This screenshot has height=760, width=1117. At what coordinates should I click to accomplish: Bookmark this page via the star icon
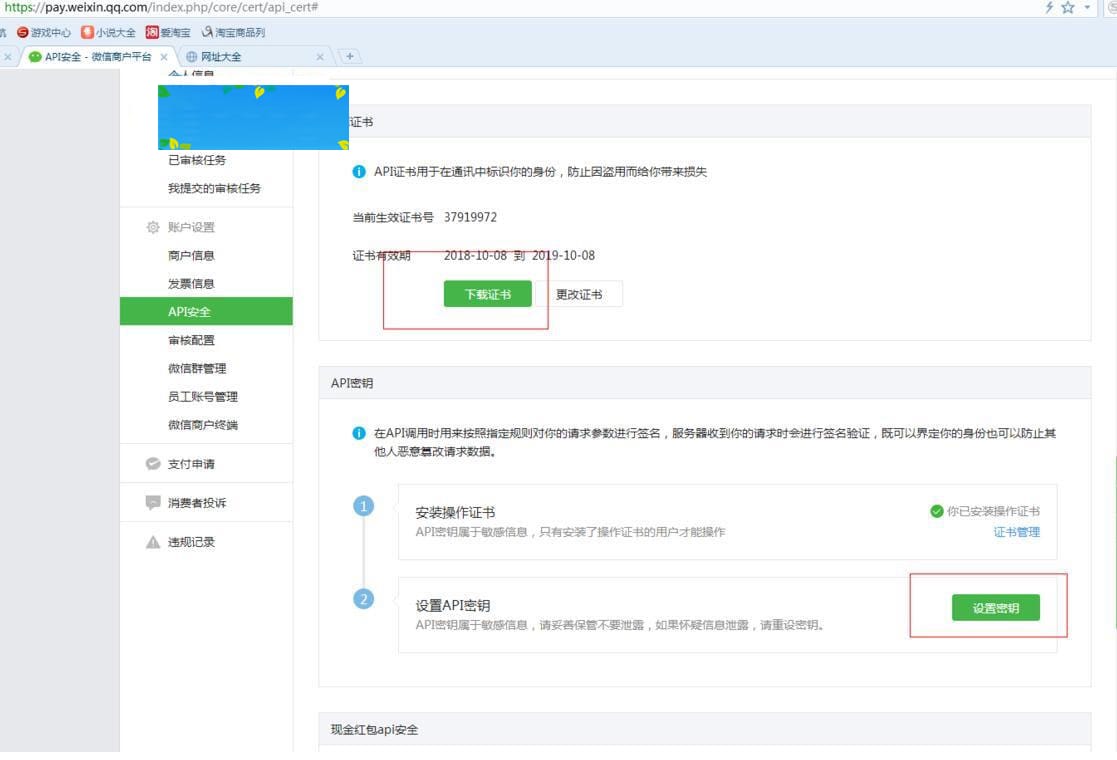tap(1068, 8)
